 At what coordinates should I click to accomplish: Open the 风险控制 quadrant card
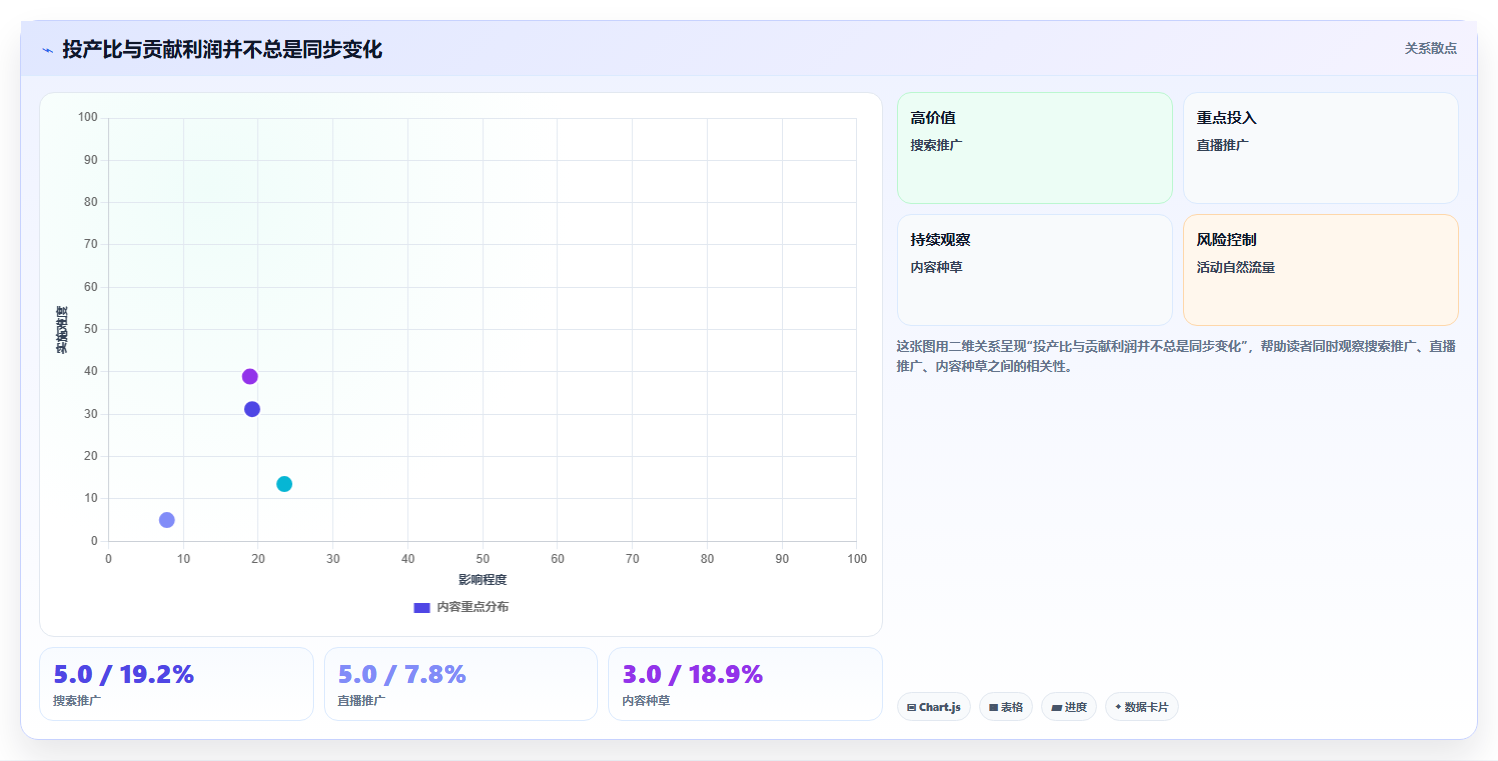tap(1321, 270)
